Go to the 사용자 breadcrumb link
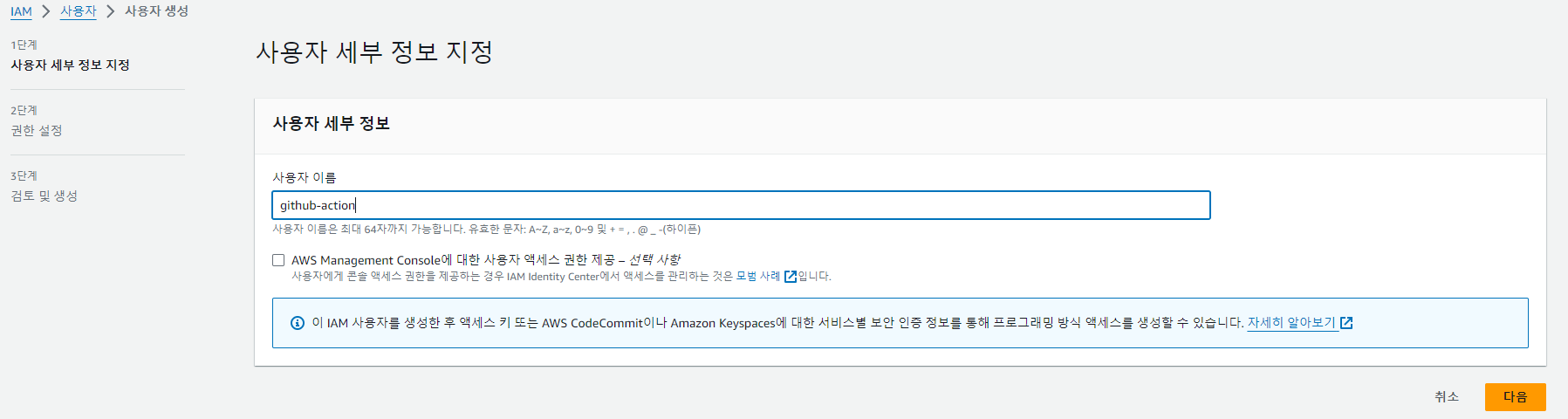The width and height of the screenshot is (1568, 419). pos(78,11)
